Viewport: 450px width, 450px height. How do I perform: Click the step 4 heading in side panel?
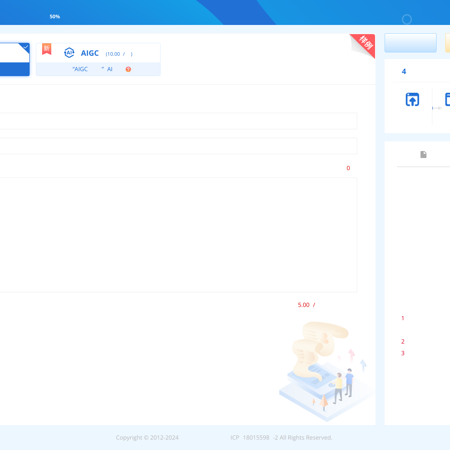click(404, 71)
